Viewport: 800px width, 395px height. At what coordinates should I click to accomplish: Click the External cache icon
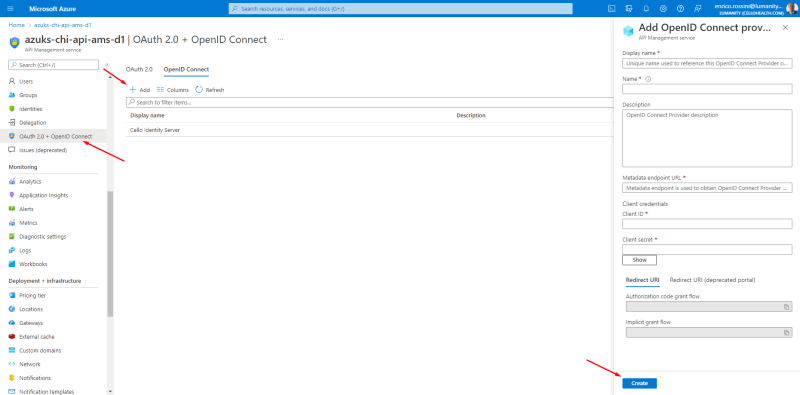click(x=12, y=337)
